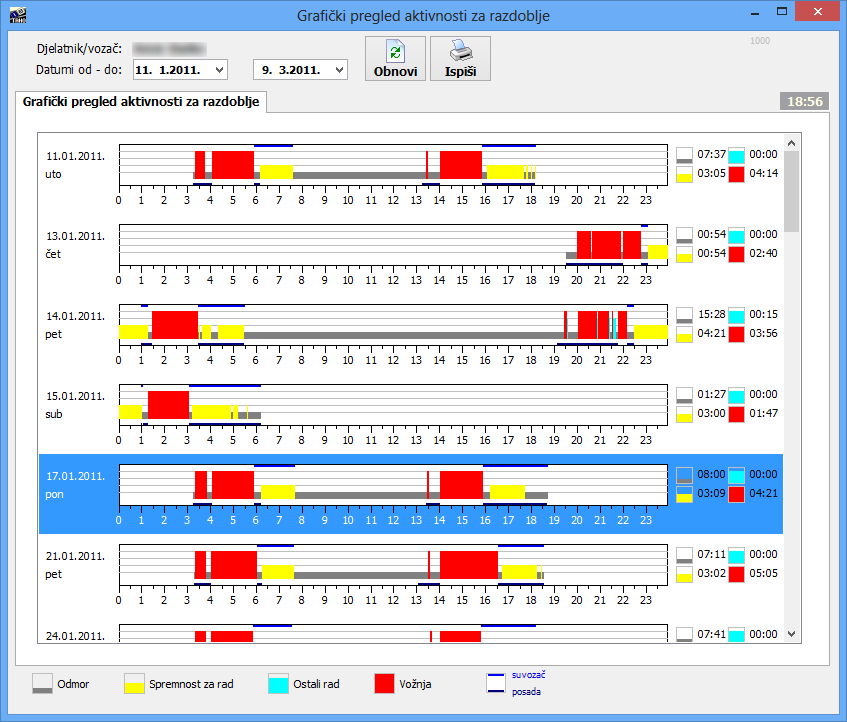Viewport: 847px width, 722px height.
Task: Click availability time 03:09 for 17.01.2011.
Action: tap(711, 493)
